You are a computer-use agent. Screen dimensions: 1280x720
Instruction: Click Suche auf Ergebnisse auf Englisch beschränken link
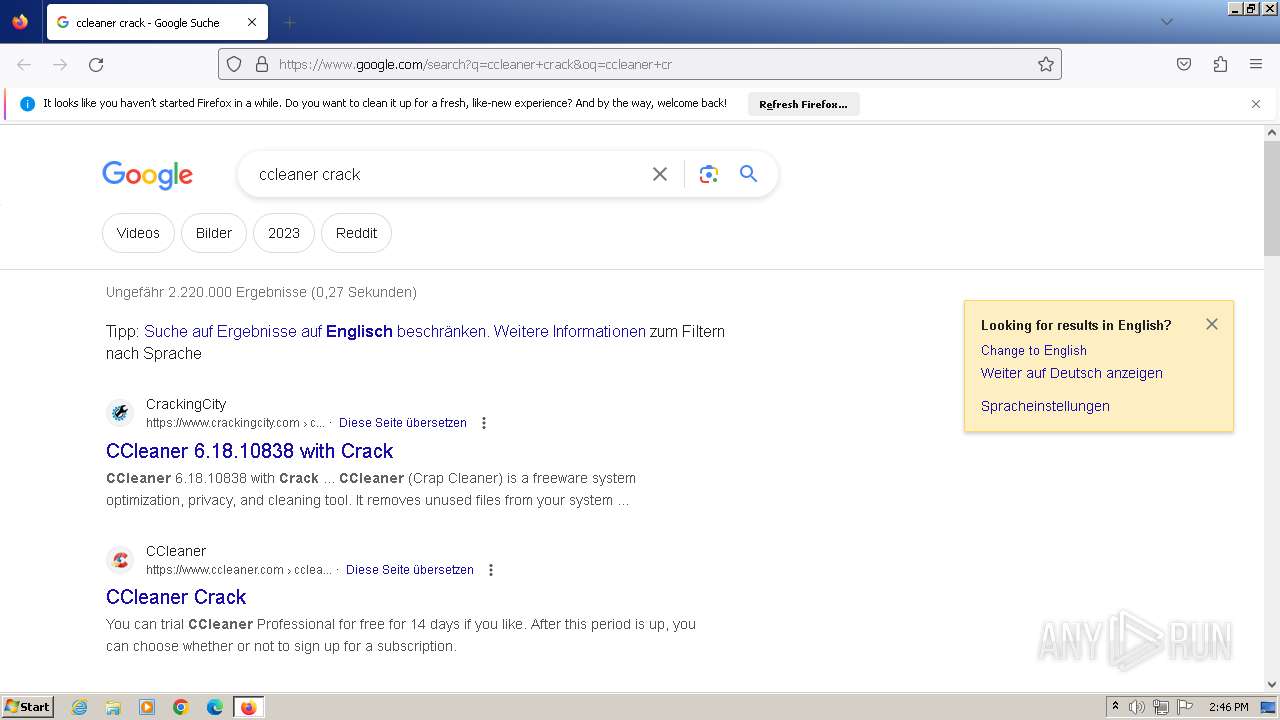point(316,331)
